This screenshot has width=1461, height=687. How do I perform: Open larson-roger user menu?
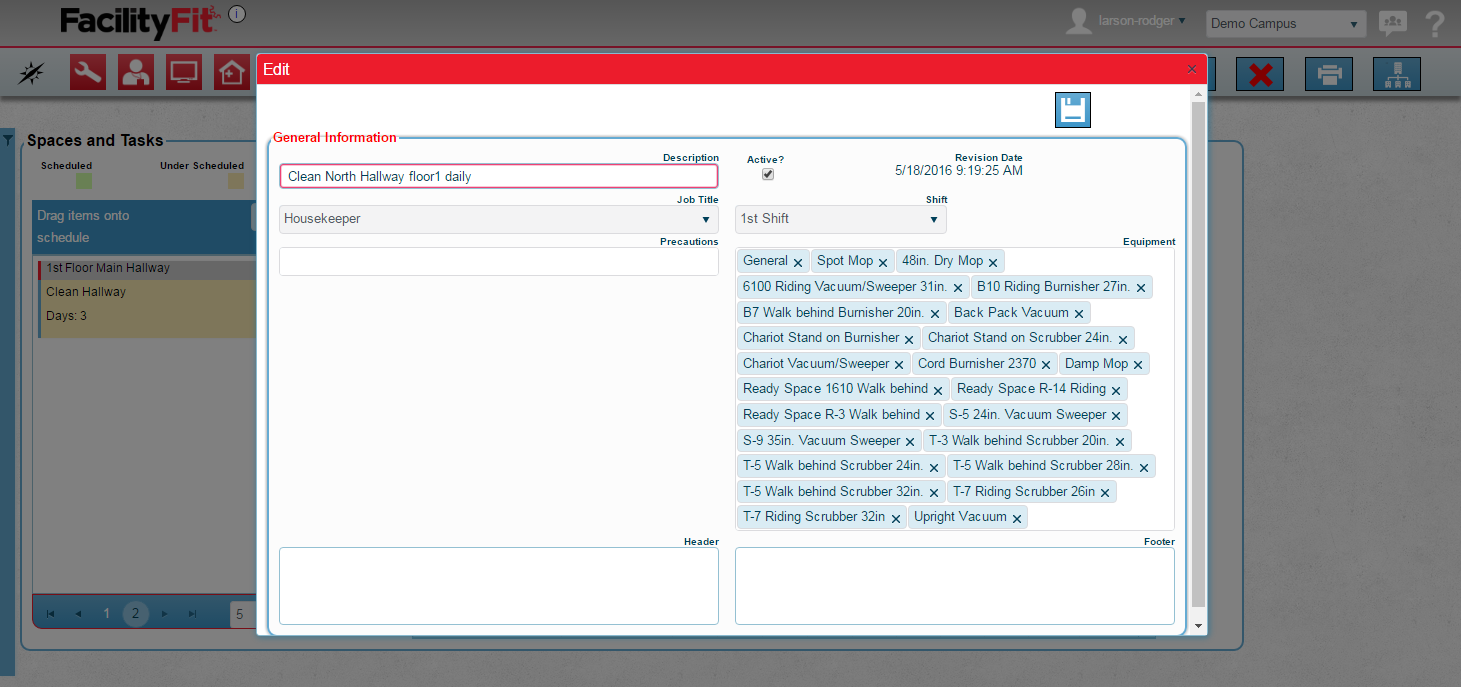[1141, 20]
